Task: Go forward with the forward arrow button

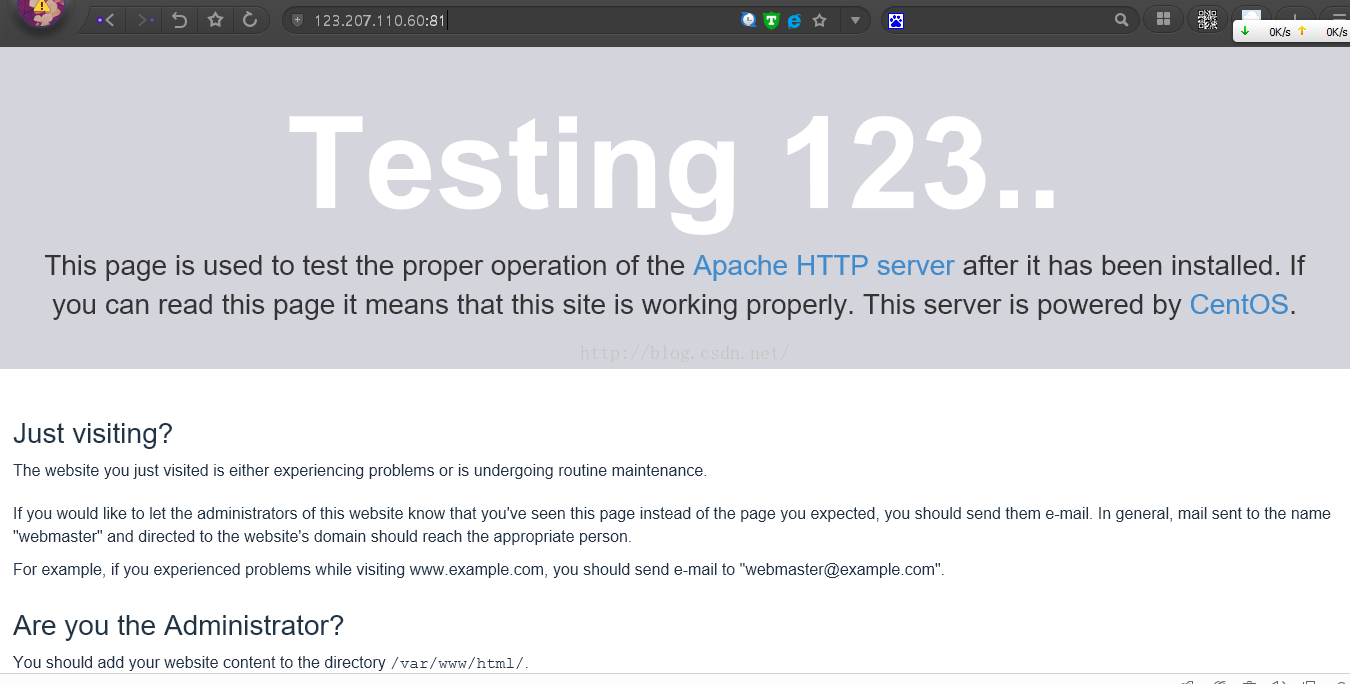Action: click(x=146, y=20)
